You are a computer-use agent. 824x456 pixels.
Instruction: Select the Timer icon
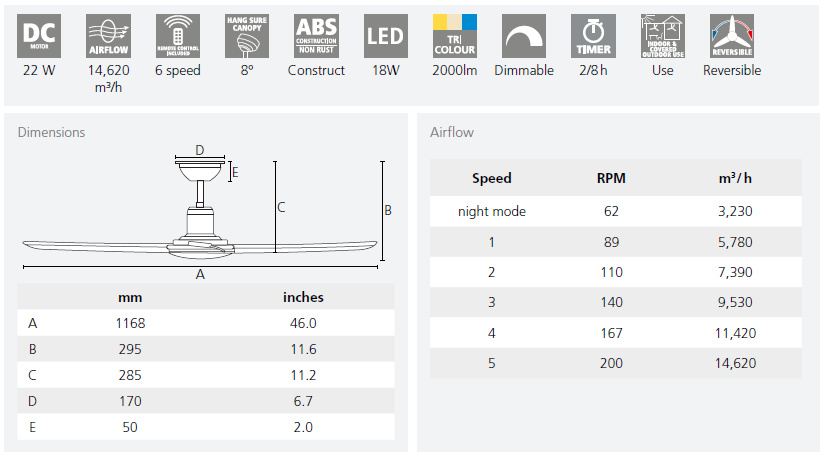tap(592, 37)
